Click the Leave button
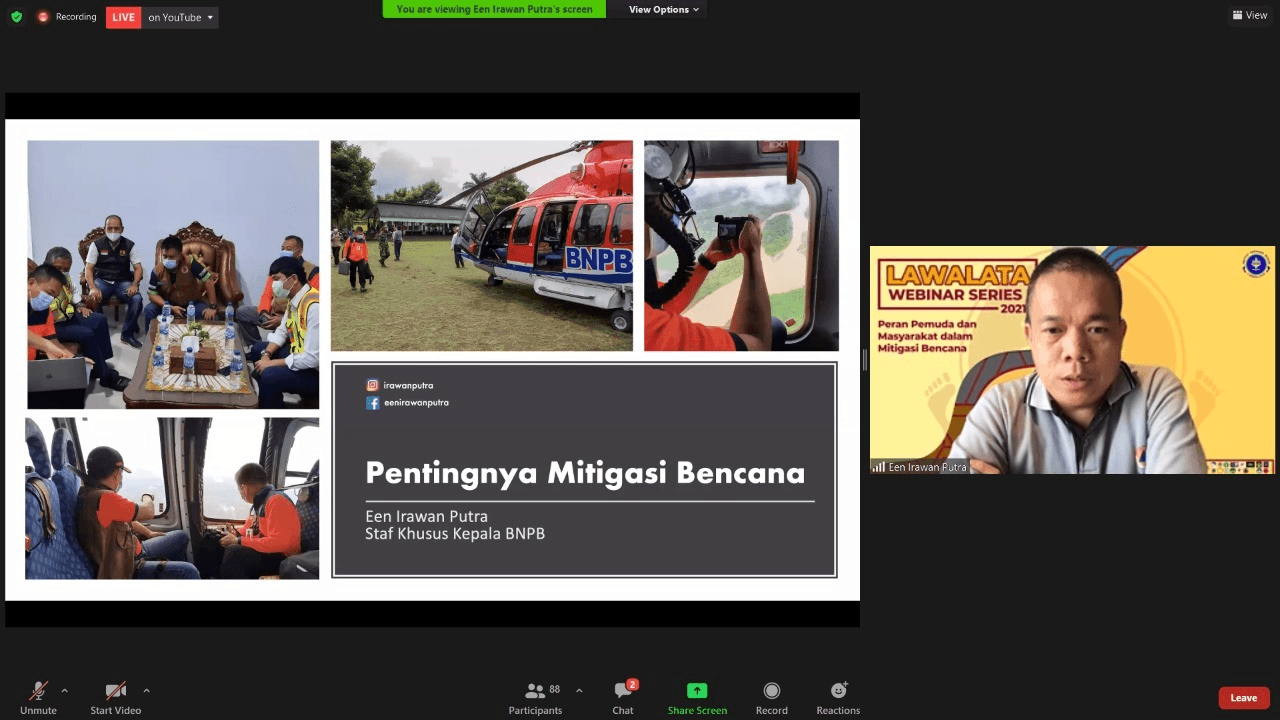 (x=1243, y=697)
